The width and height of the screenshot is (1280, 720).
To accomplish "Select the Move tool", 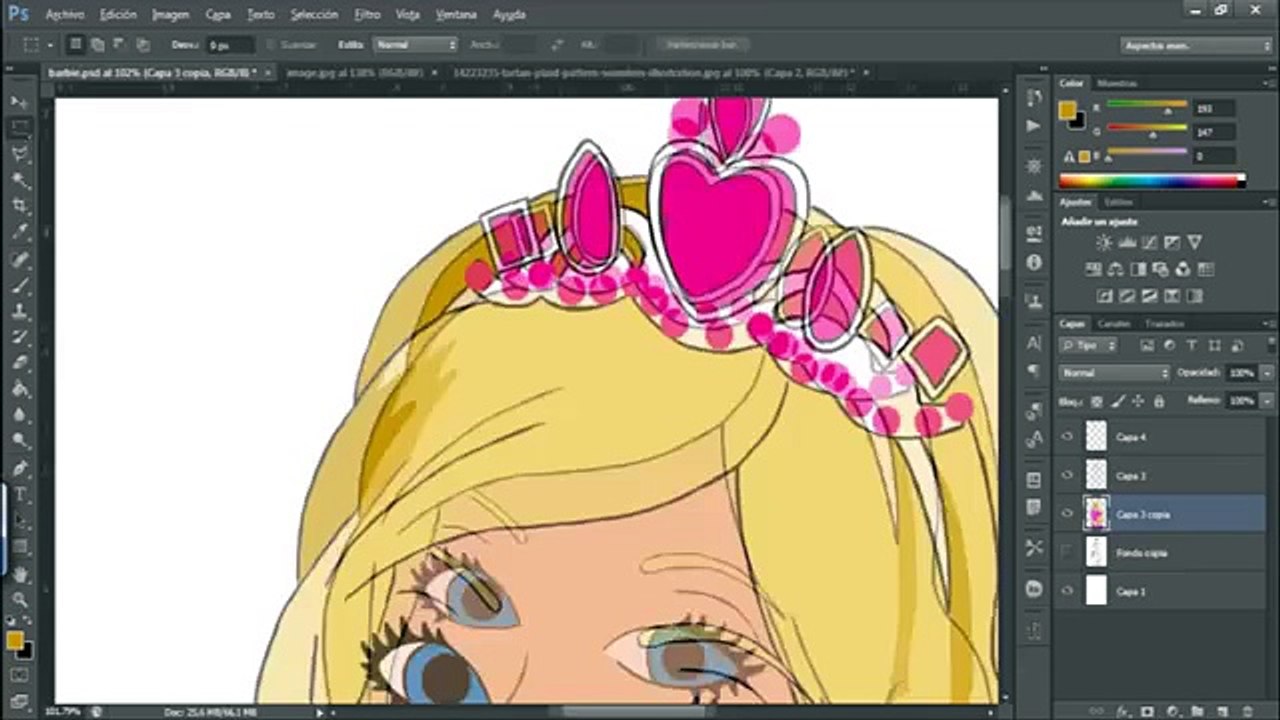I will coord(19,102).
